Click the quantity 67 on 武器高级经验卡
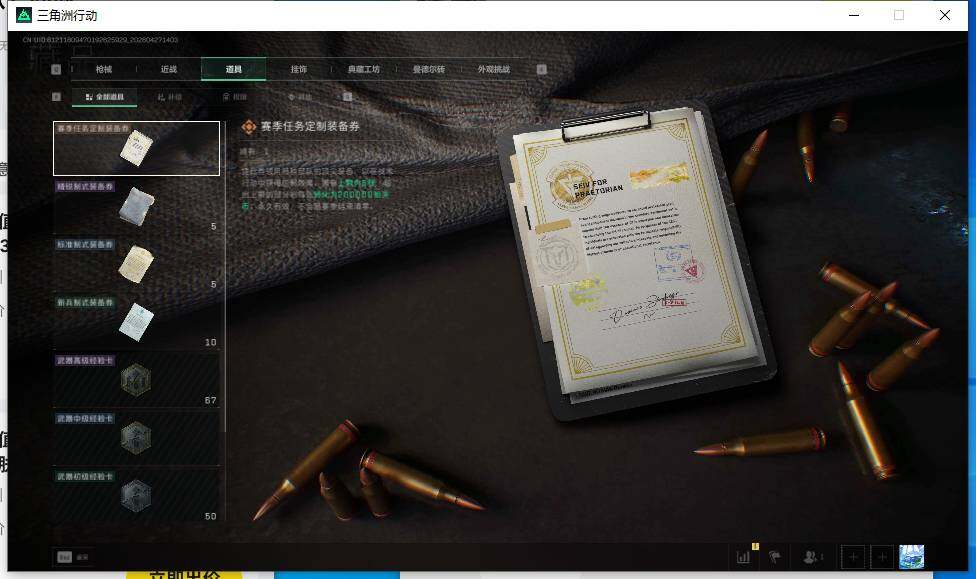Viewport: 976px width, 579px height. 210,400
